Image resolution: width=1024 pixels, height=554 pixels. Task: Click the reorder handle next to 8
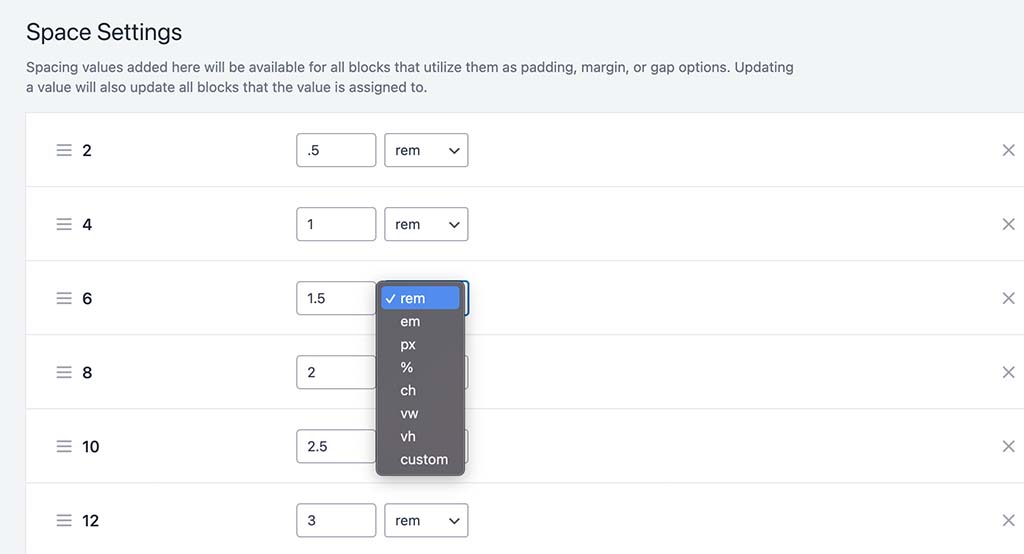(64, 372)
